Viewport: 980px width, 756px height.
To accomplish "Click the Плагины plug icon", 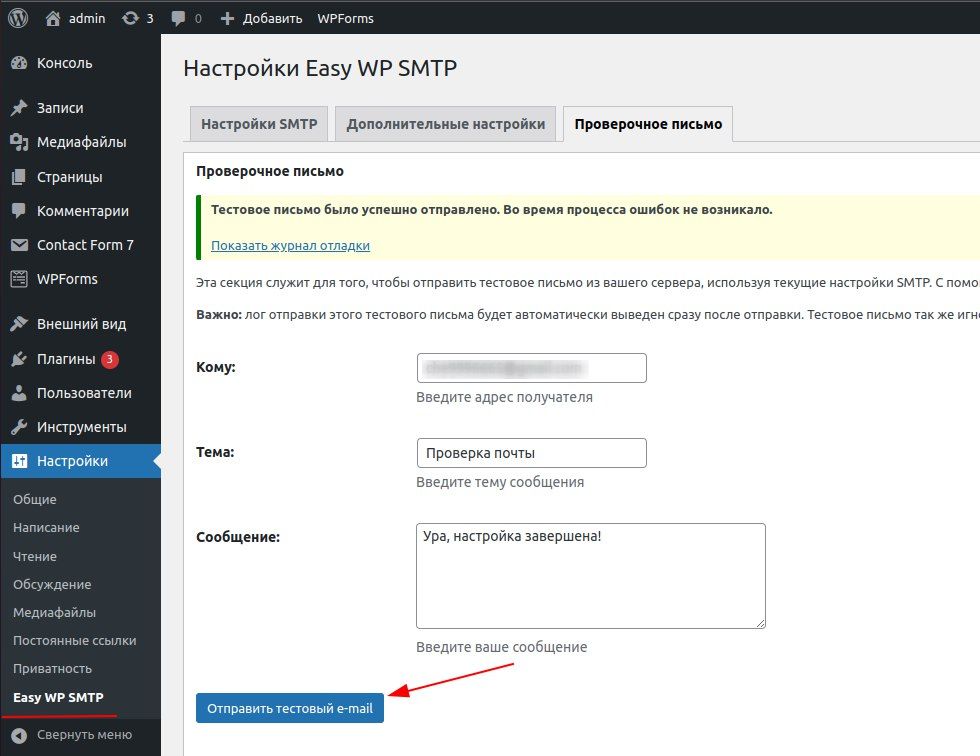I will (19, 359).
